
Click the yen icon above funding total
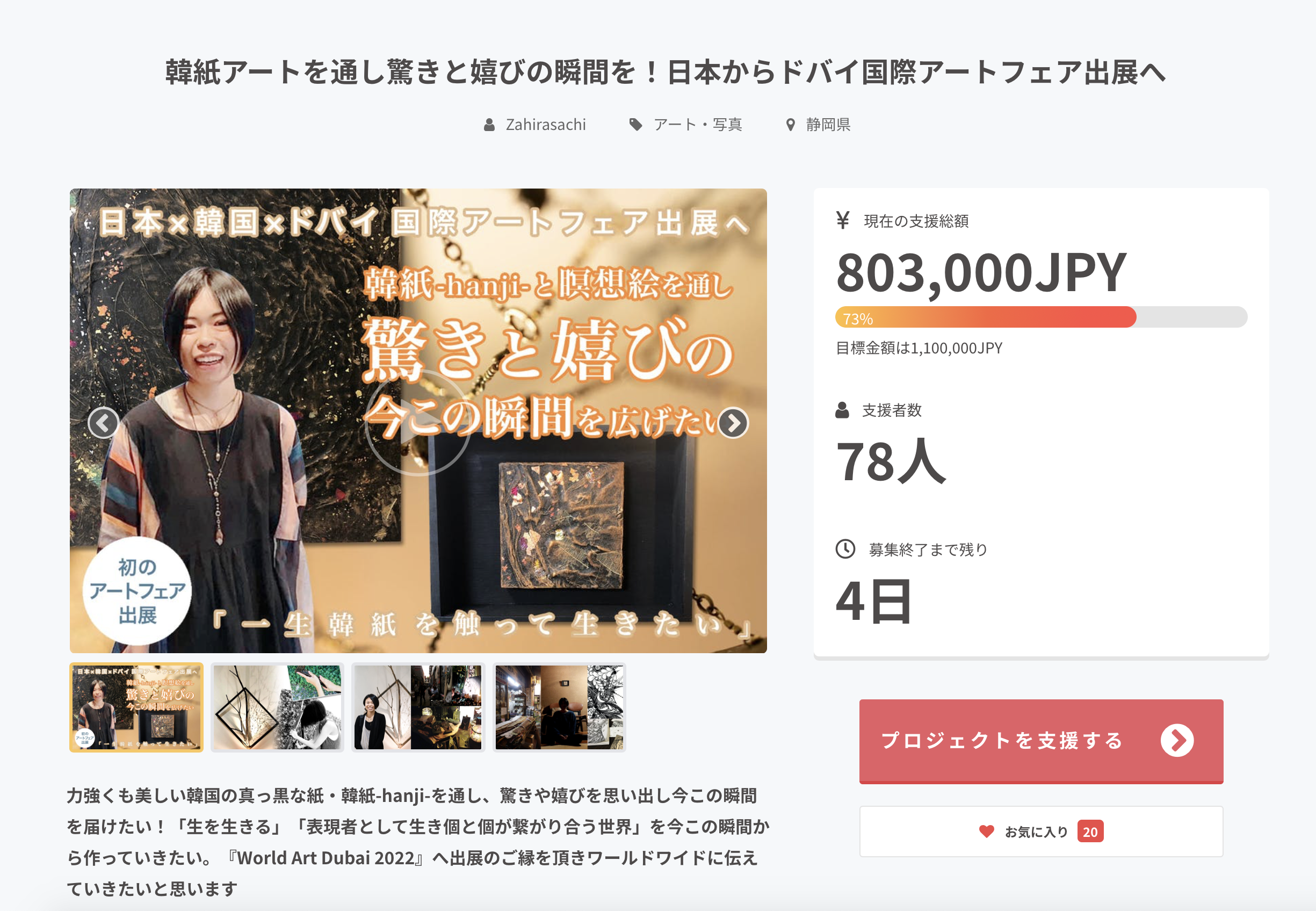843,220
